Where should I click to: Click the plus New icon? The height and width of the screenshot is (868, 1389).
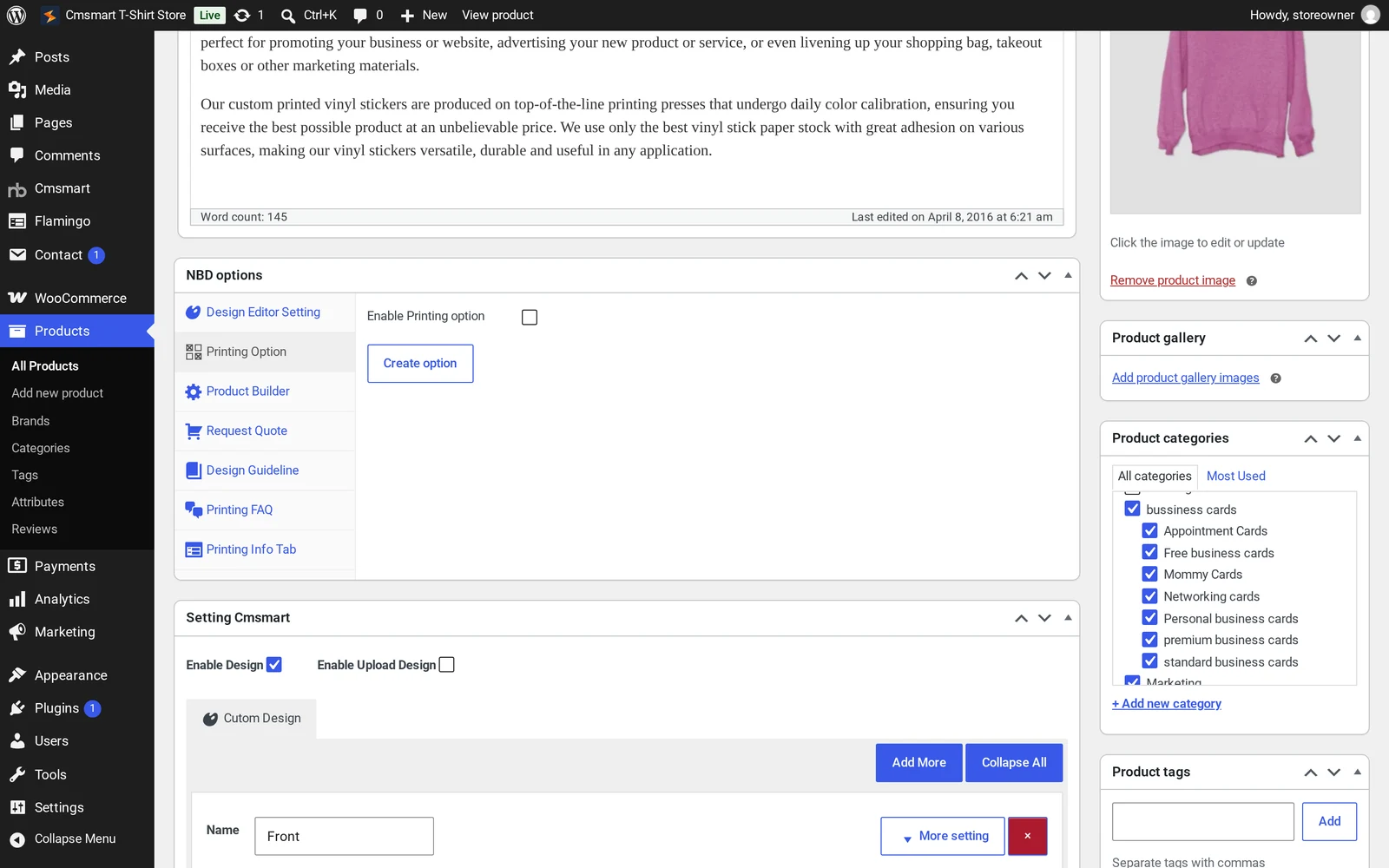click(x=407, y=16)
